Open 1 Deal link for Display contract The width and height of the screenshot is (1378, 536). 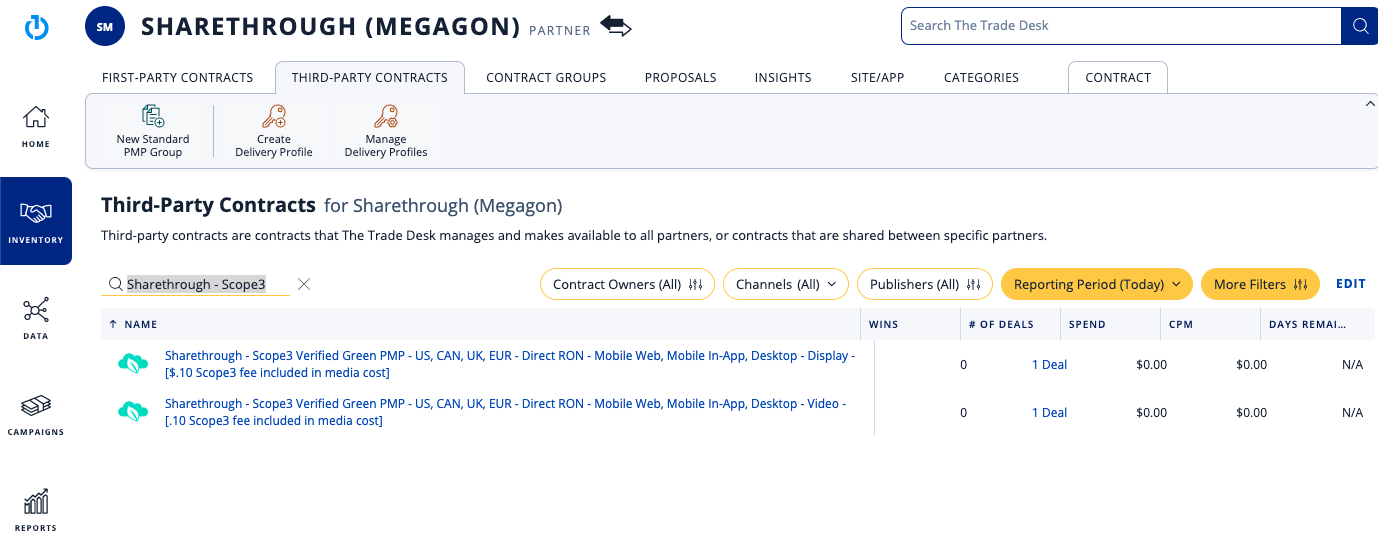1050,365
